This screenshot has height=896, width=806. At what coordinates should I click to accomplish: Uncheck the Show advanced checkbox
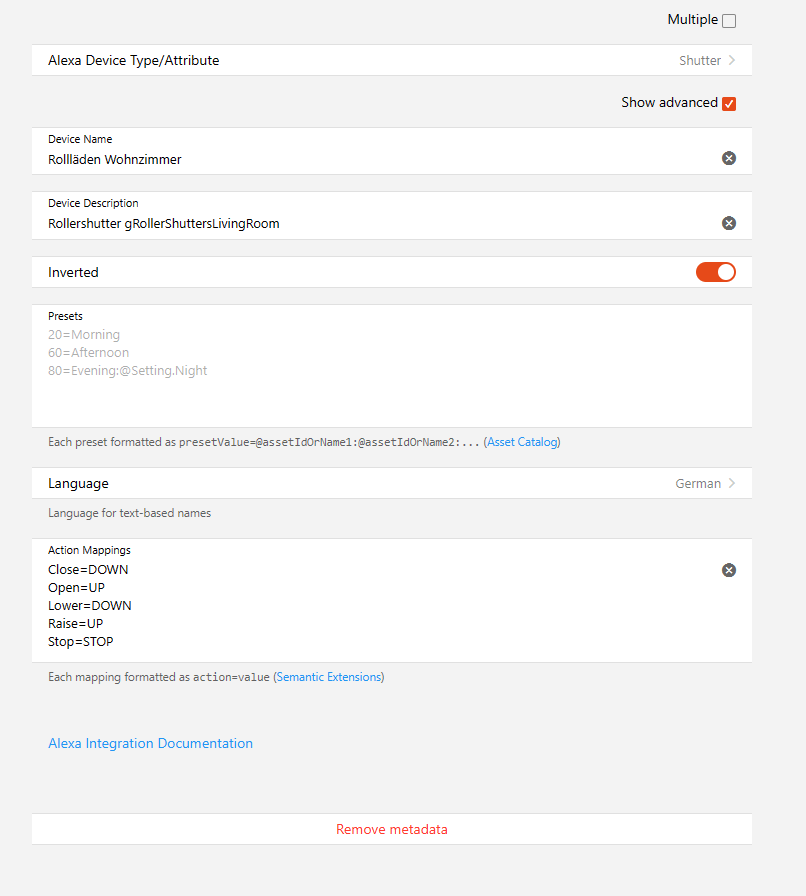pyautogui.click(x=729, y=104)
